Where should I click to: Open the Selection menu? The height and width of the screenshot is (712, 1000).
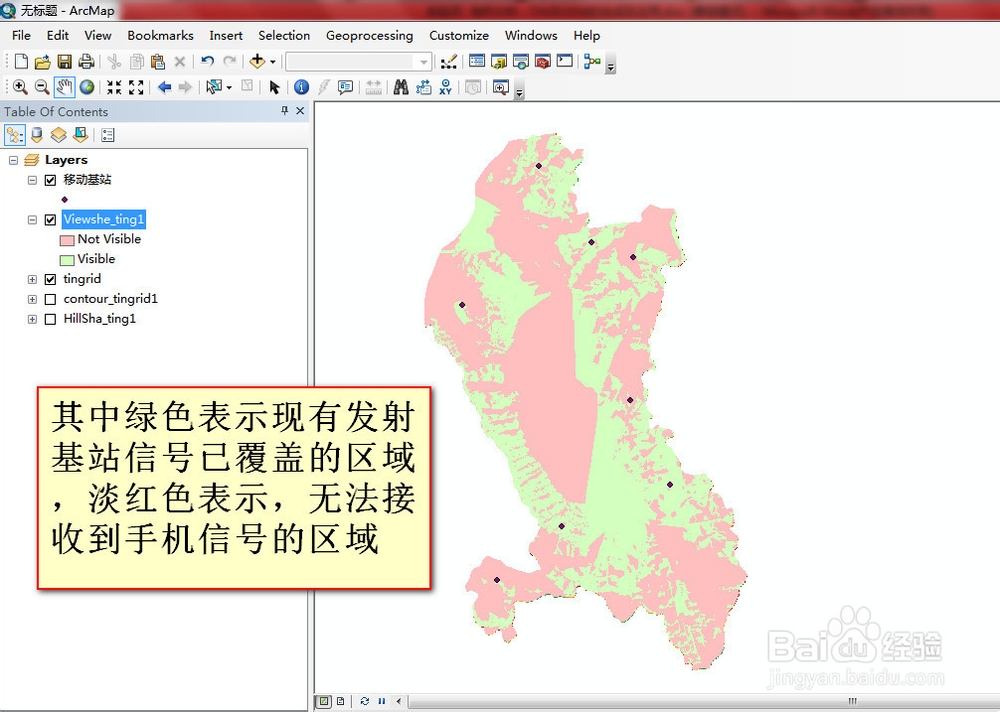tap(284, 36)
